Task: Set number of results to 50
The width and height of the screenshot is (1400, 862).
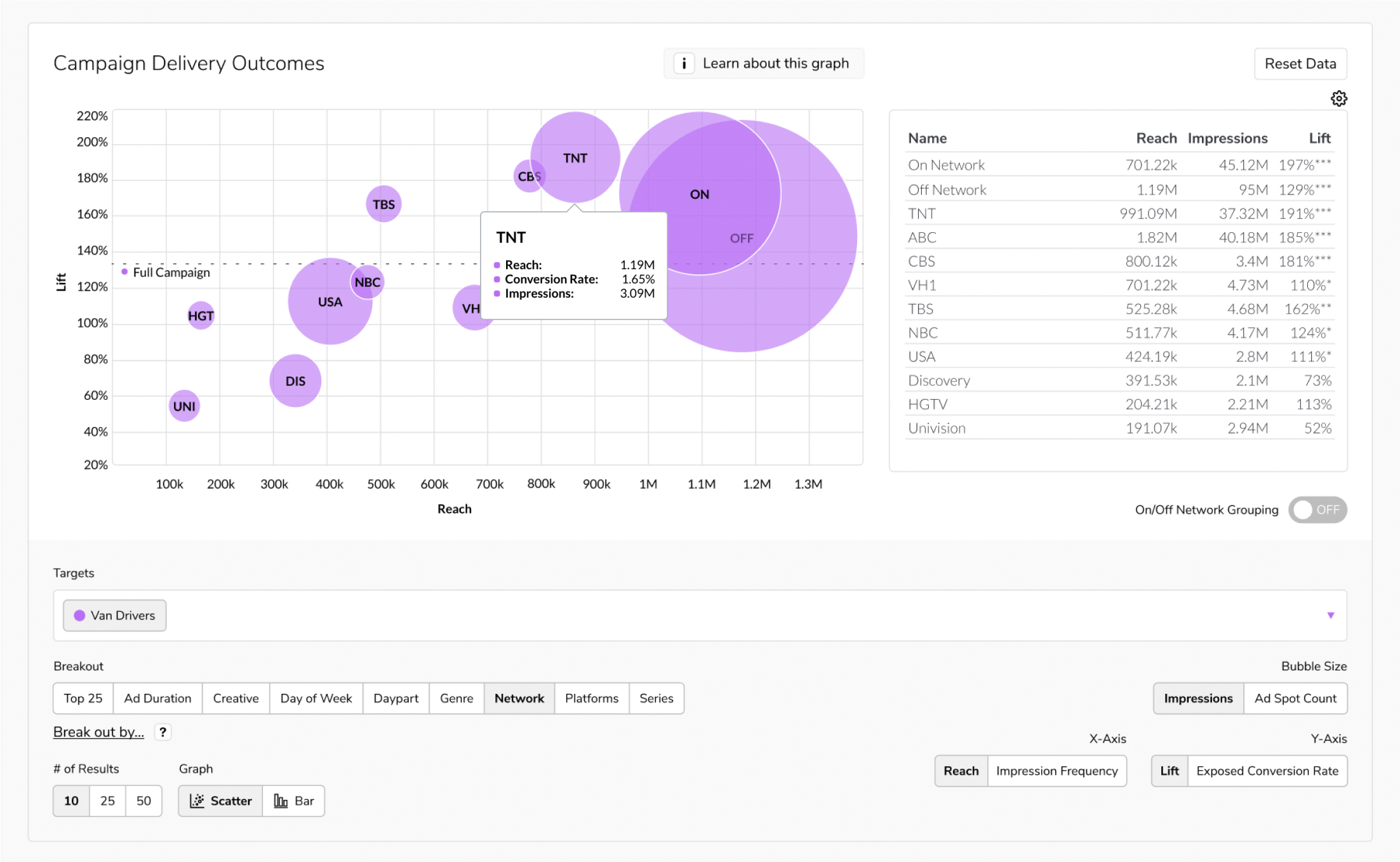Action: pos(143,800)
